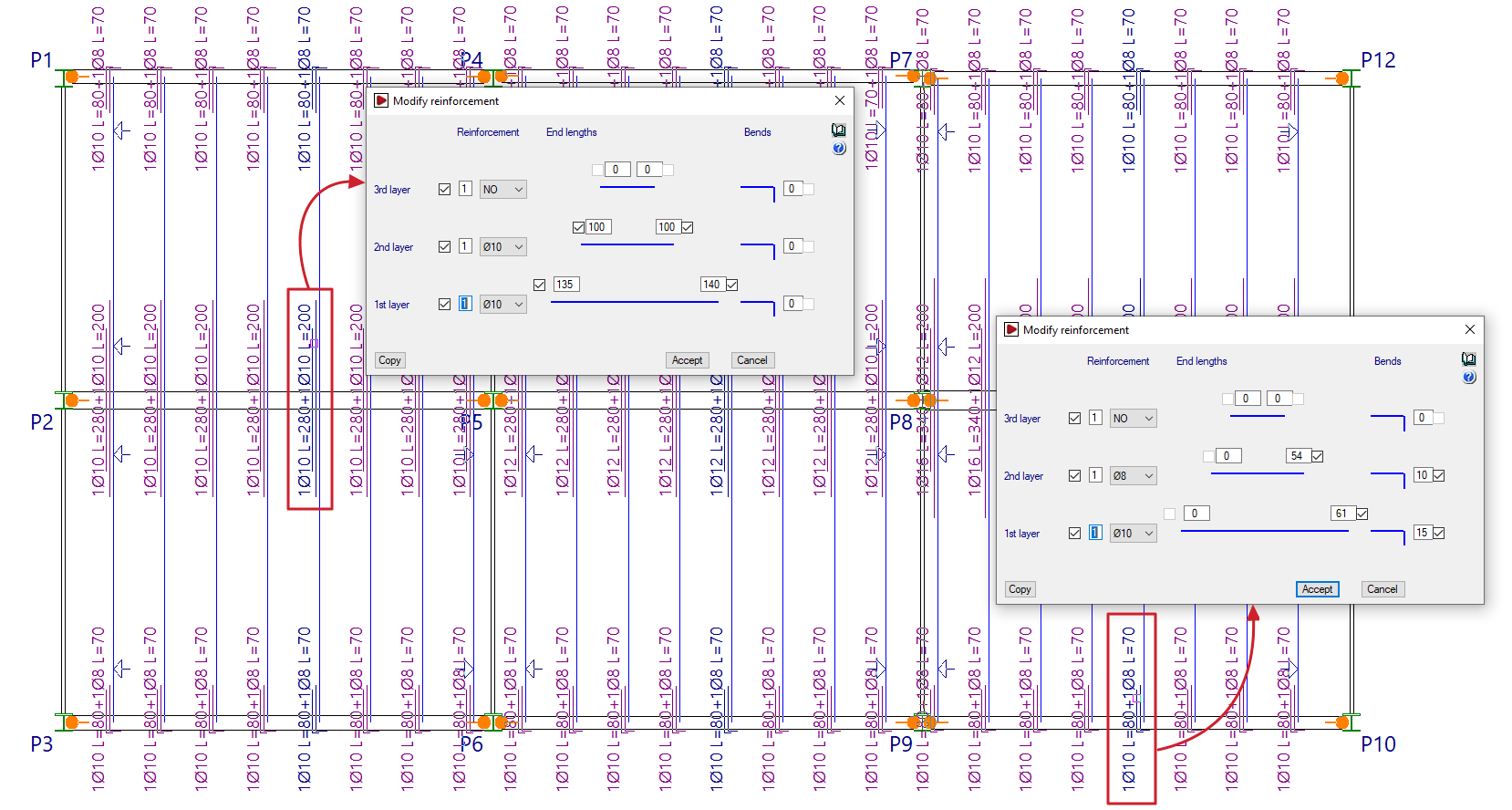The height and width of the screenshot is (810, 1512).
Task: Uncheck the bend checkbox beside value 15
Action: (x=1439, y=533)
